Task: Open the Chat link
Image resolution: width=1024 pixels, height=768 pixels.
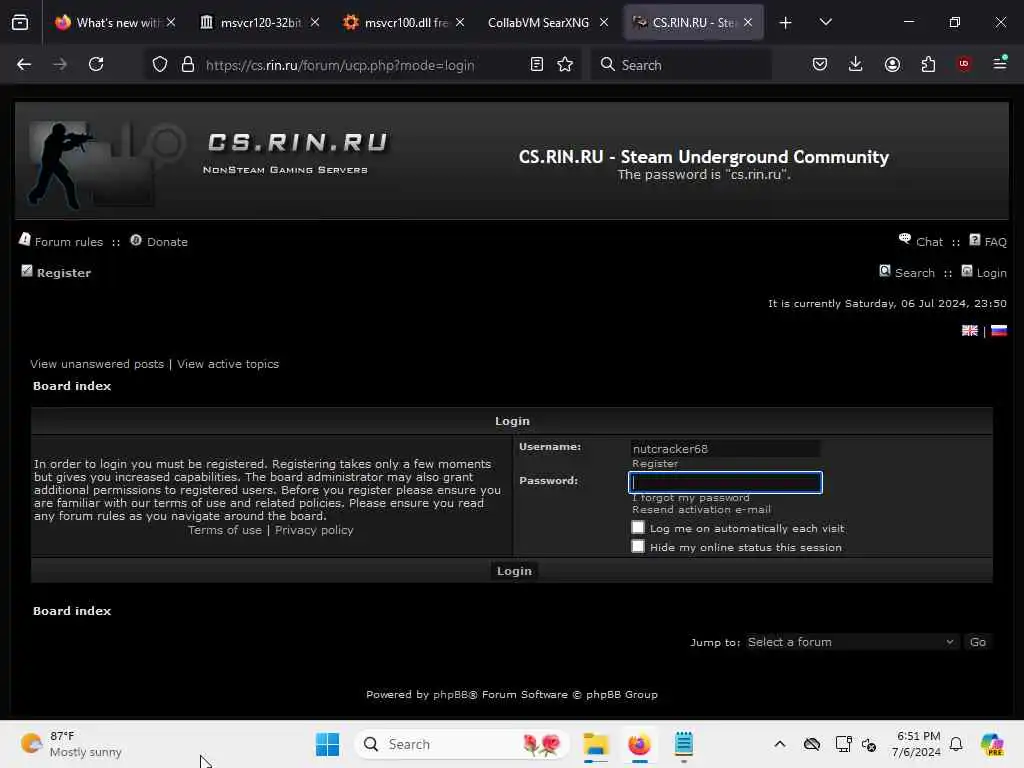Action: [929, 242]
